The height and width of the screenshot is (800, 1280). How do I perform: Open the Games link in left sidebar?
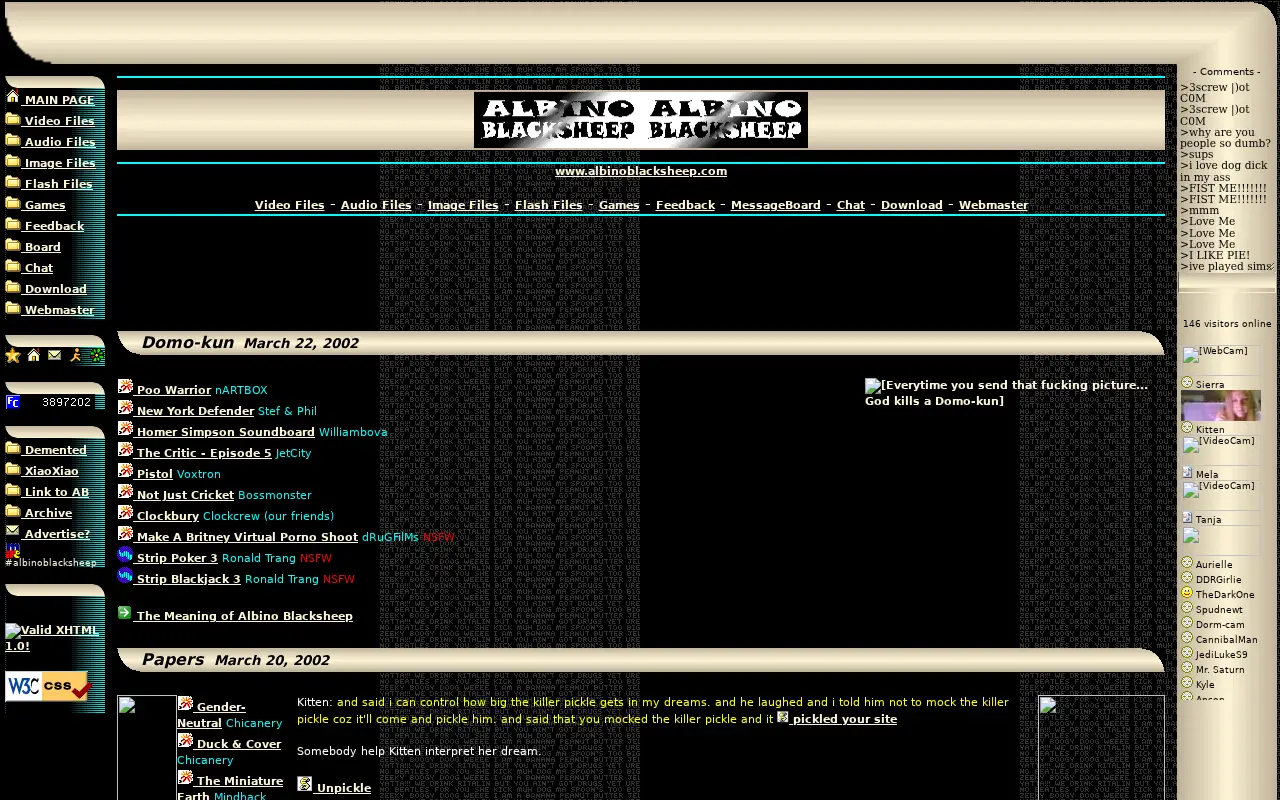[x=45, y=205]
